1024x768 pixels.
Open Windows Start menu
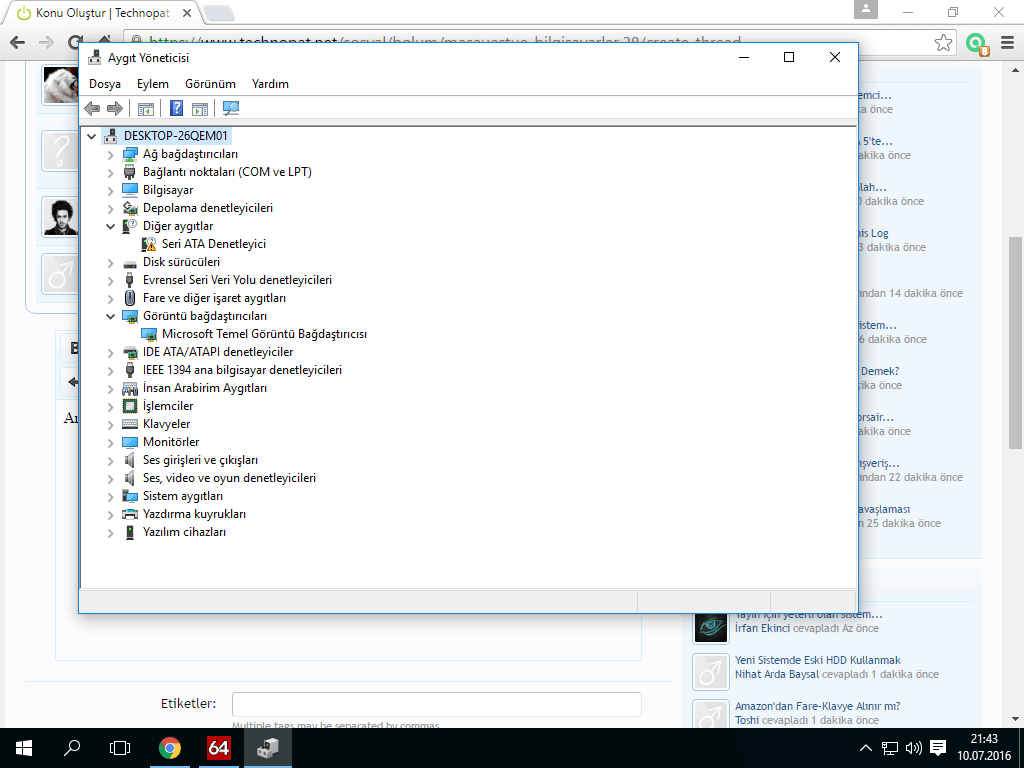tap(24, 748)
